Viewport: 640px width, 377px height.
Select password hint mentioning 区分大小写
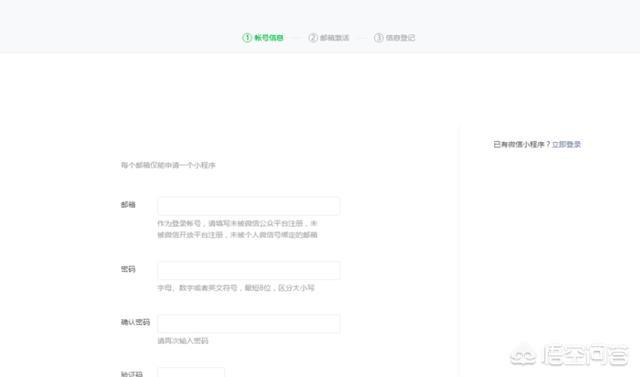(236, 288)
